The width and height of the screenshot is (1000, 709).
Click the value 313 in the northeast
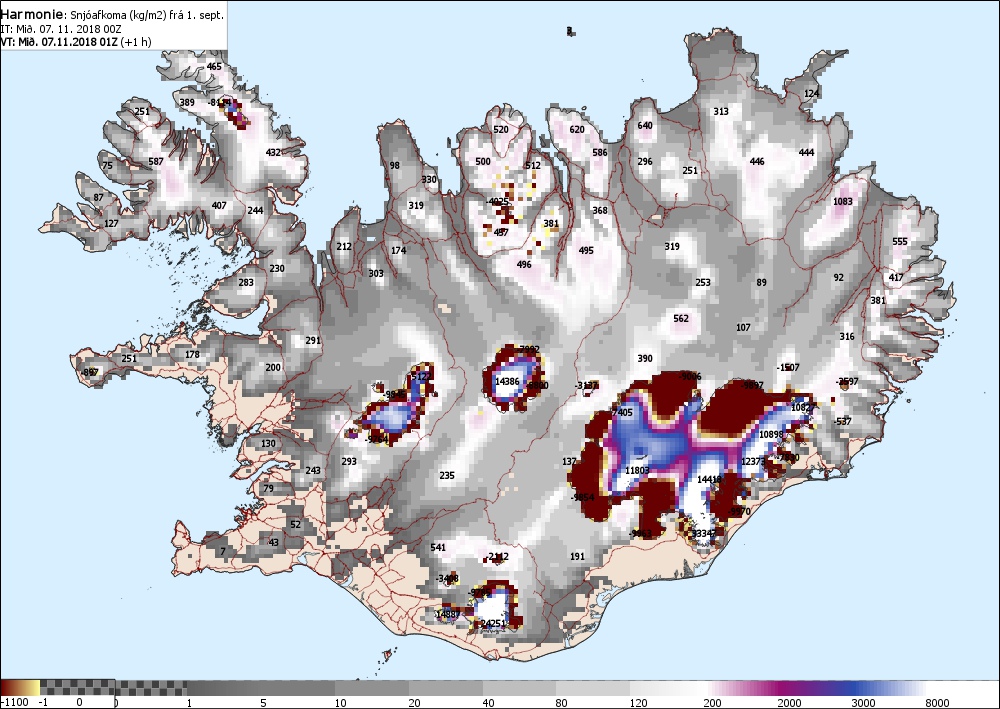[x=721, y=111]
